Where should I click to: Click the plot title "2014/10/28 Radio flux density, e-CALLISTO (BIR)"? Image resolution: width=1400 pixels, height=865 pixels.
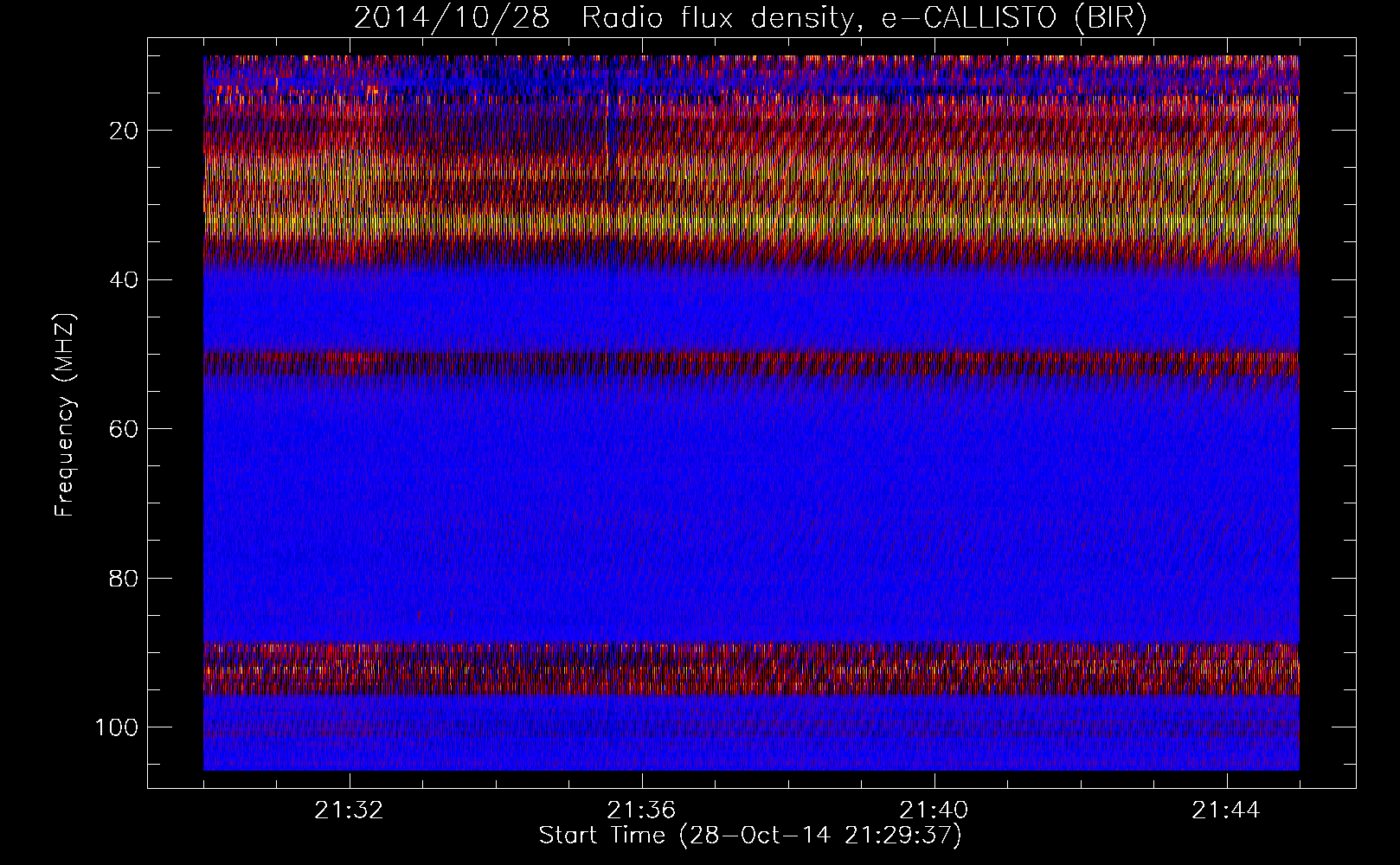pyautogui.click(x=750, y=18)
